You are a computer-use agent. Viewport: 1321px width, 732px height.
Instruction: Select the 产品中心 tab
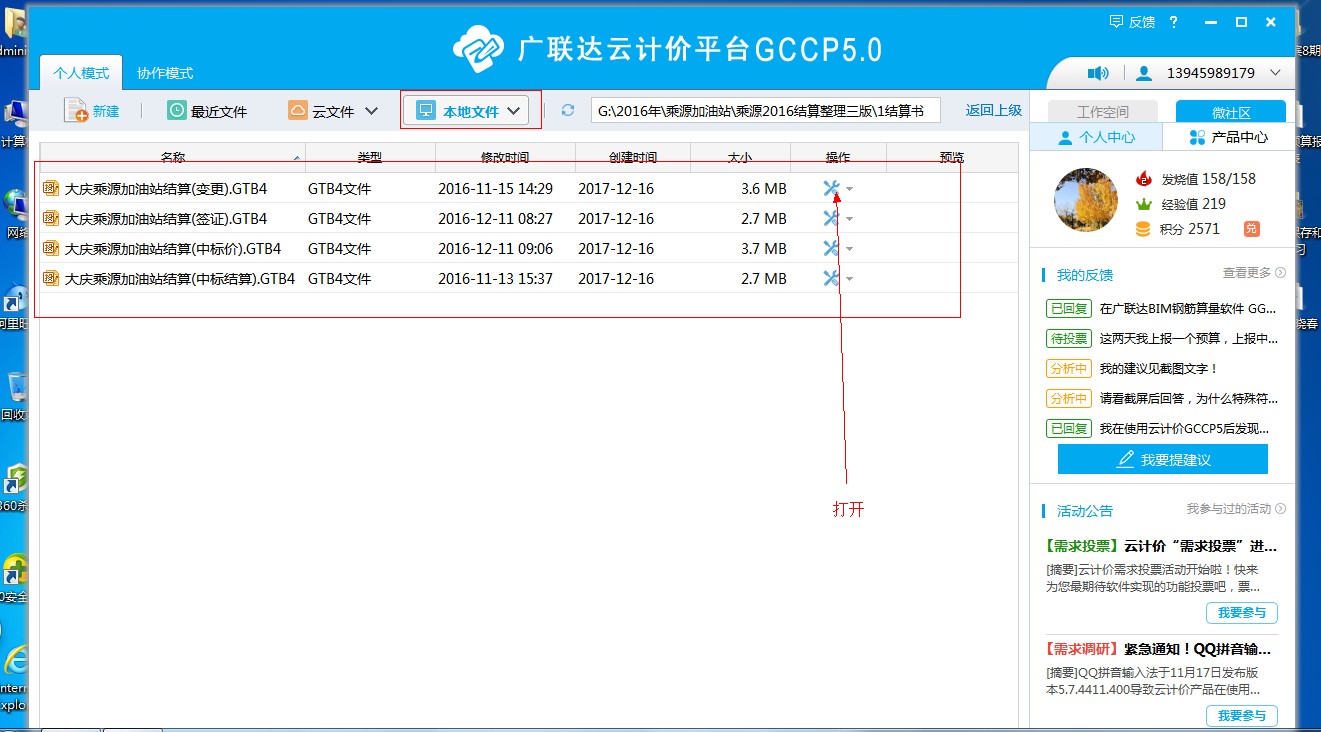pos(1229,137)
